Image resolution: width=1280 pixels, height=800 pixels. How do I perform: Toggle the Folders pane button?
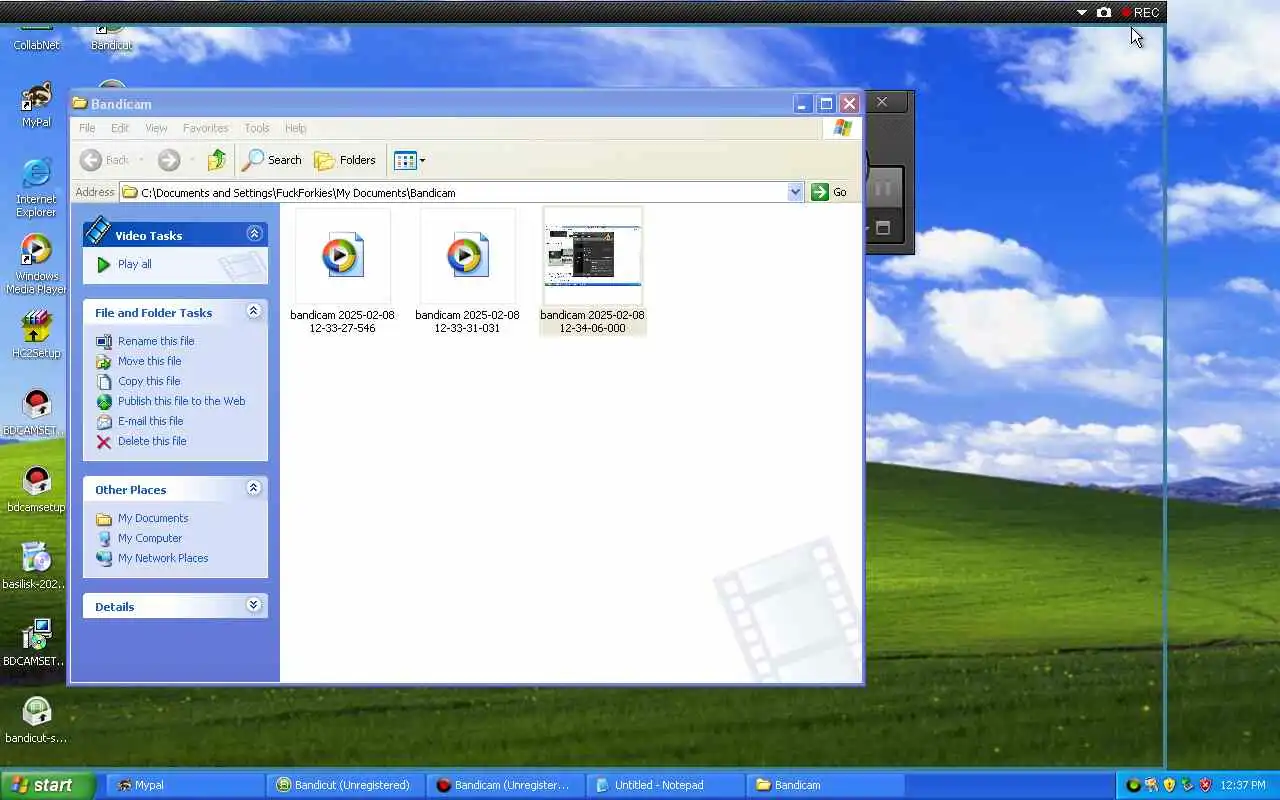click(345, 160)
